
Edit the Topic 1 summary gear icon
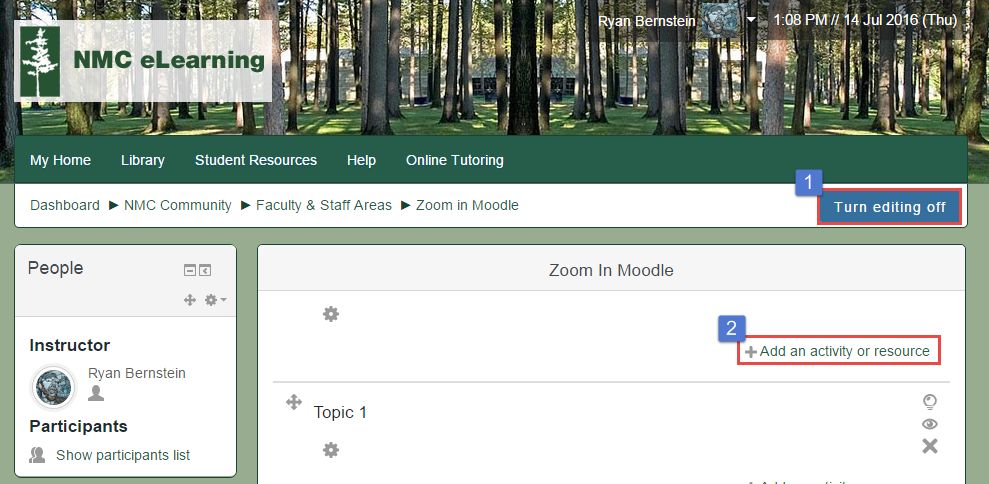tap(331, 450)
